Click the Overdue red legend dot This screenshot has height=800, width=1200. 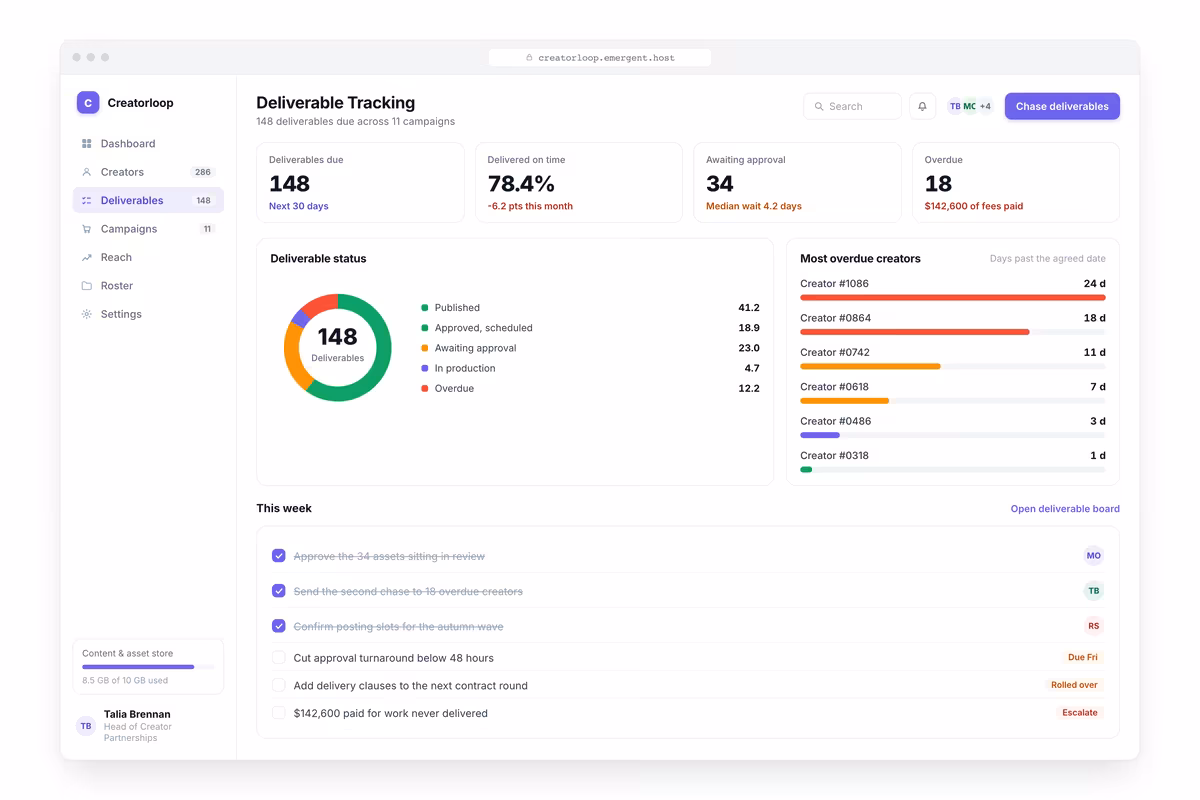[425, 388]
